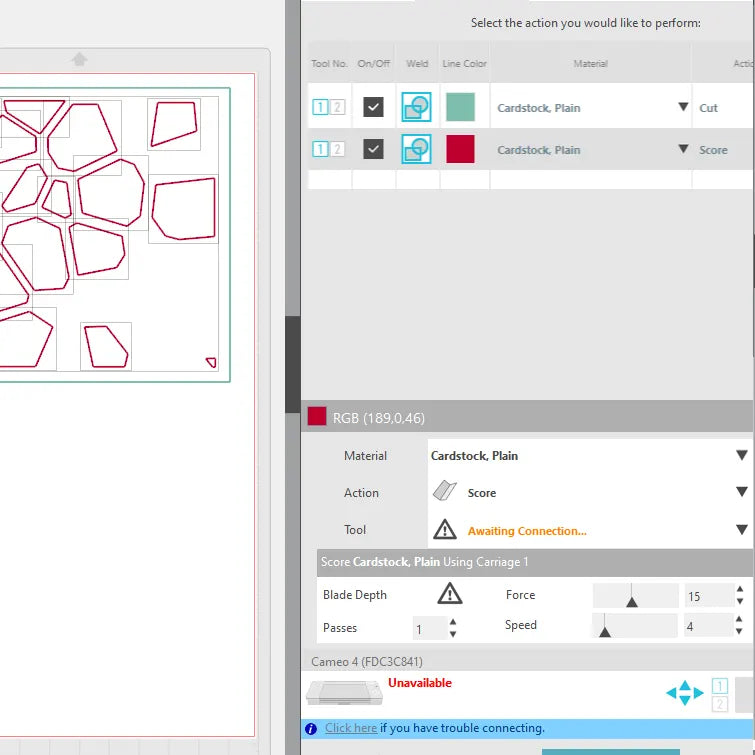Image resolution: width=755 pixels, height=755 pixels.
Task: Open the Tool dropdown showing Awaiting Connection
Action: click(741, 530)
